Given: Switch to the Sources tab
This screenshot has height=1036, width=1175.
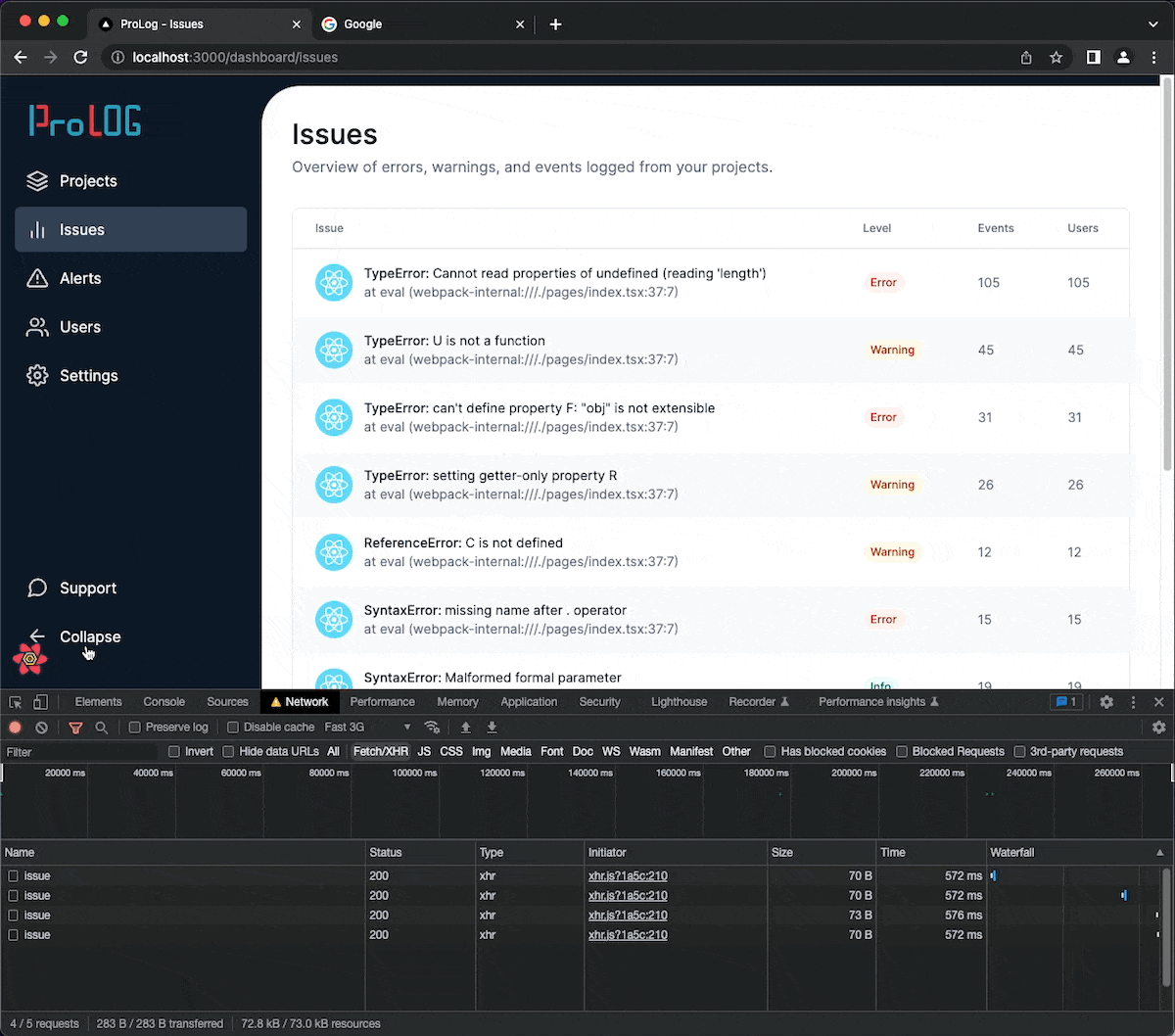Looking at the screenshot, I should [x=227, y=702].
